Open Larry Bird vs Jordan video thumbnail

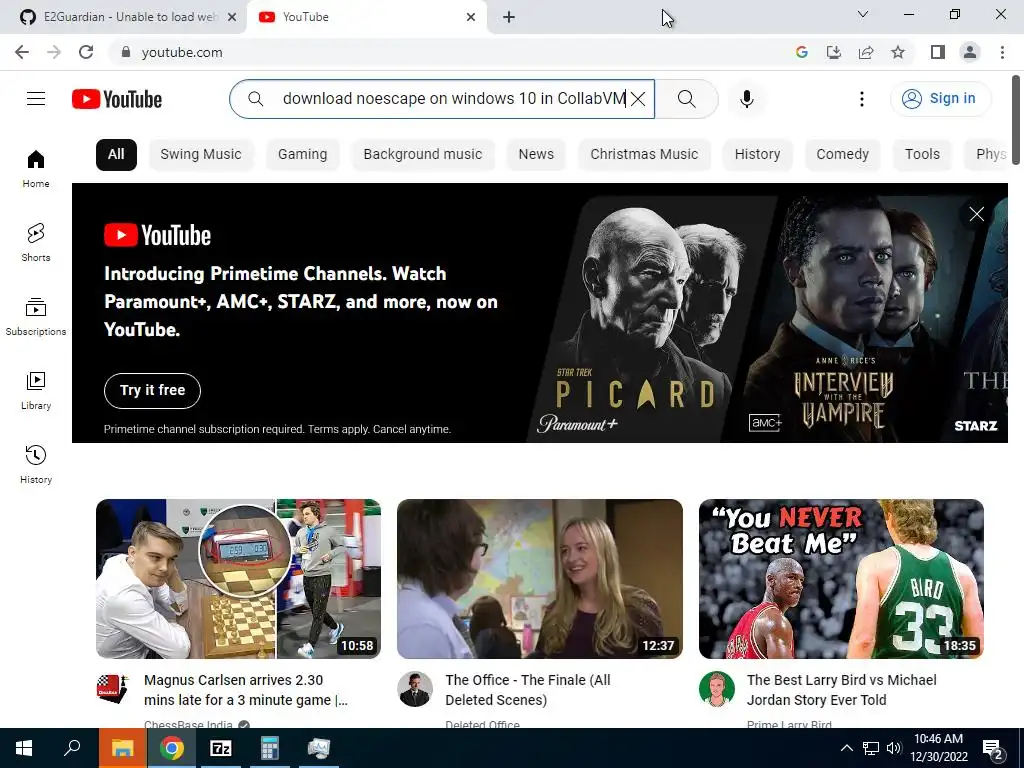841,579
